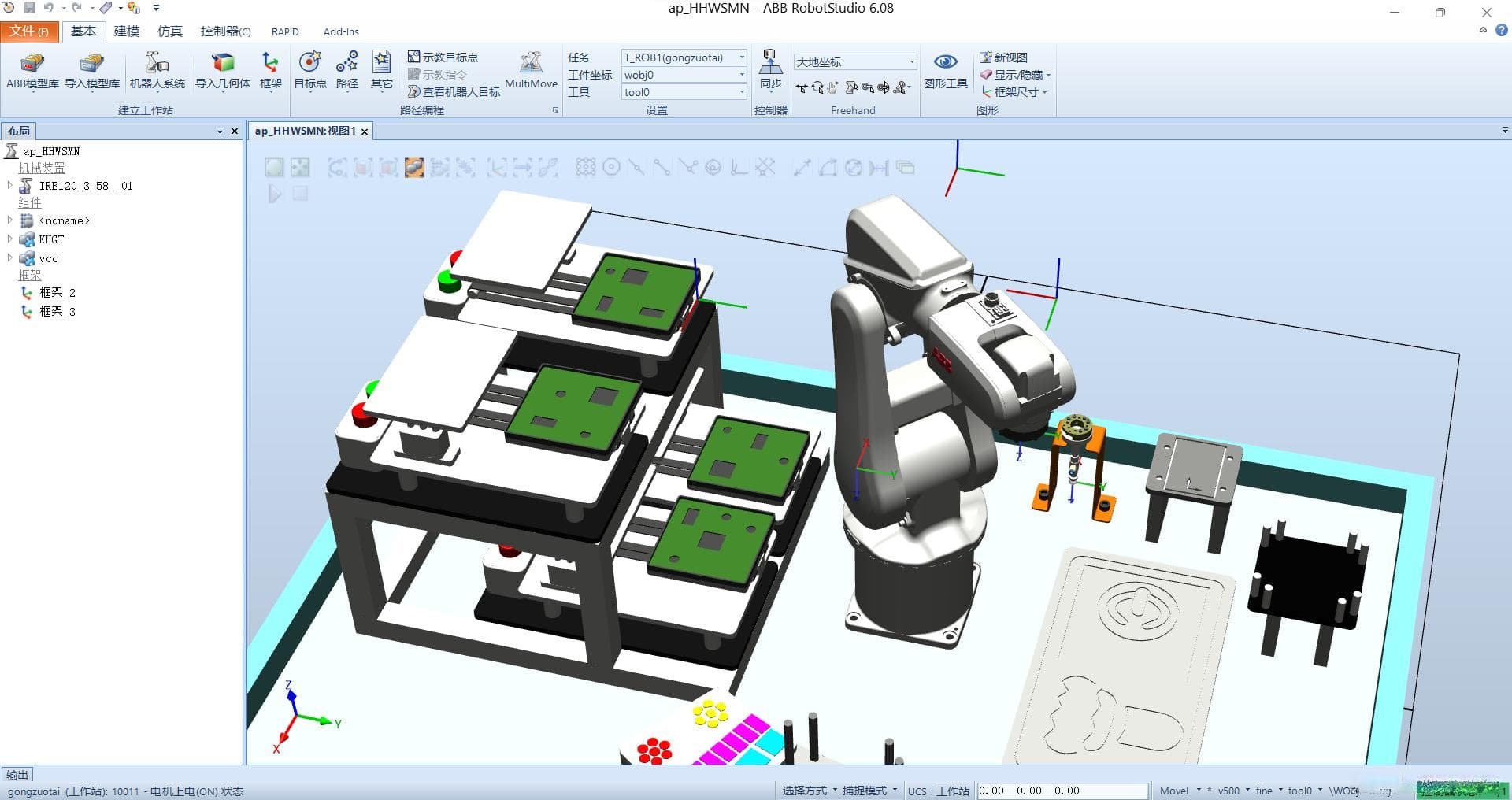Select the 框架_2 frame in the tree

(x=57, y=292)
